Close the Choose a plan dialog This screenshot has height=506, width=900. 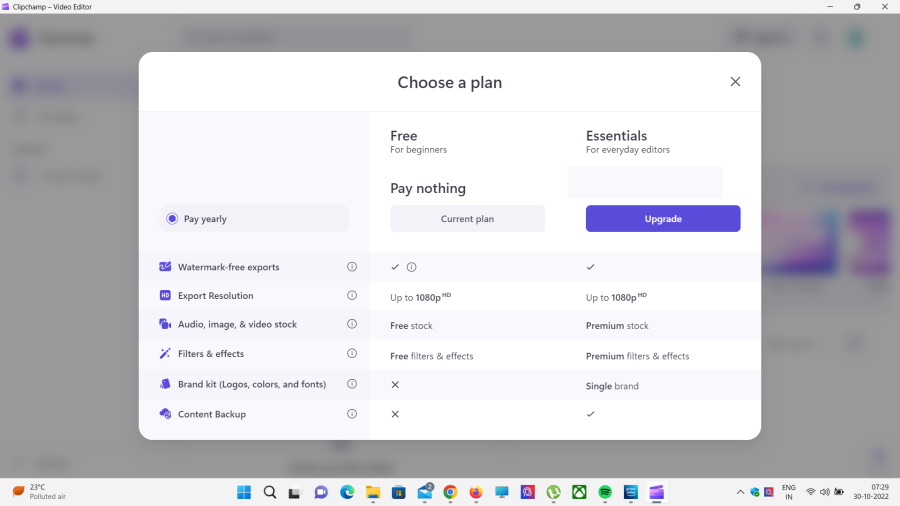(735, 82)
